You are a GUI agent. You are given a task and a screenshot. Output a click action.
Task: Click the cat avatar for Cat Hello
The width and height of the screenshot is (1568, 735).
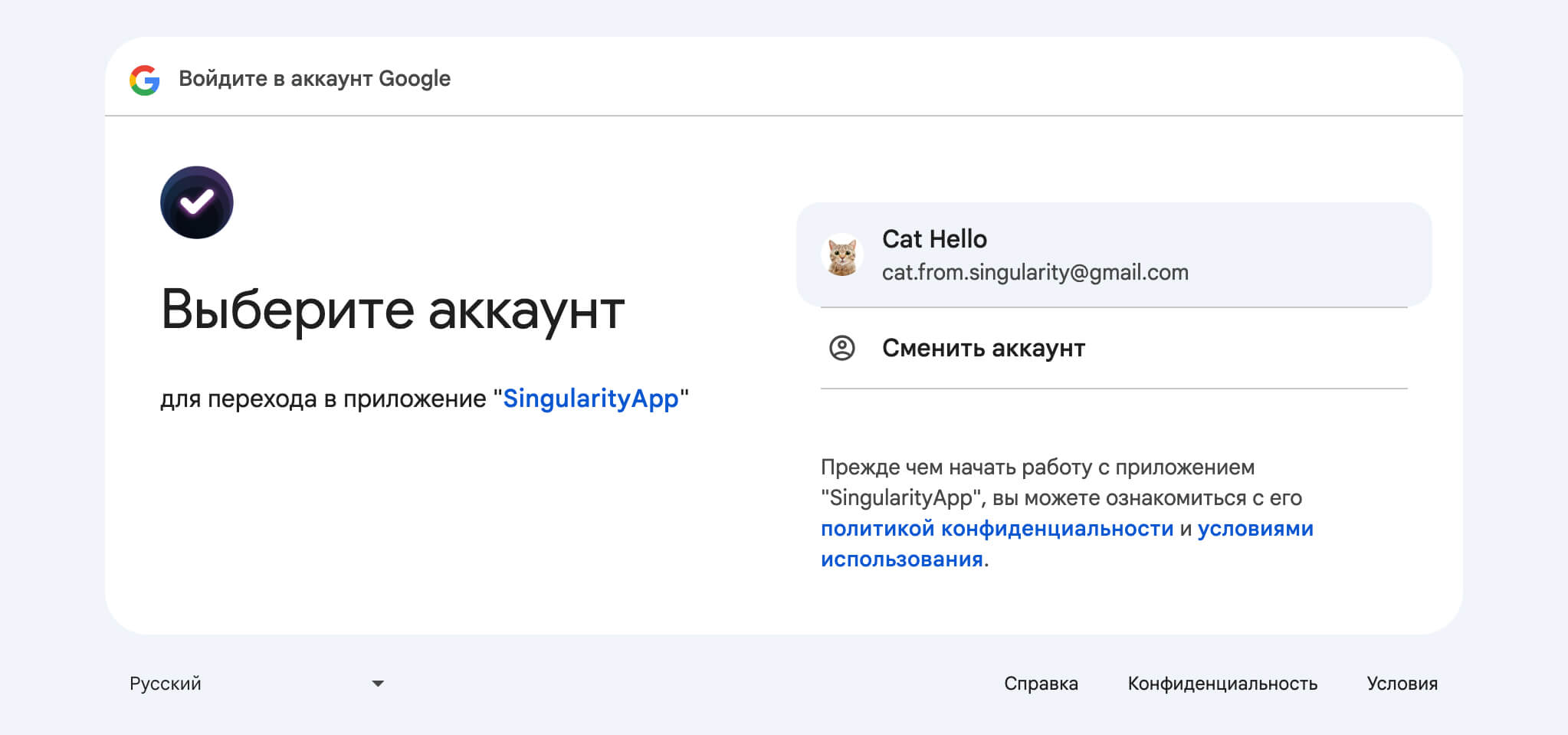click(x=842, y=255)
